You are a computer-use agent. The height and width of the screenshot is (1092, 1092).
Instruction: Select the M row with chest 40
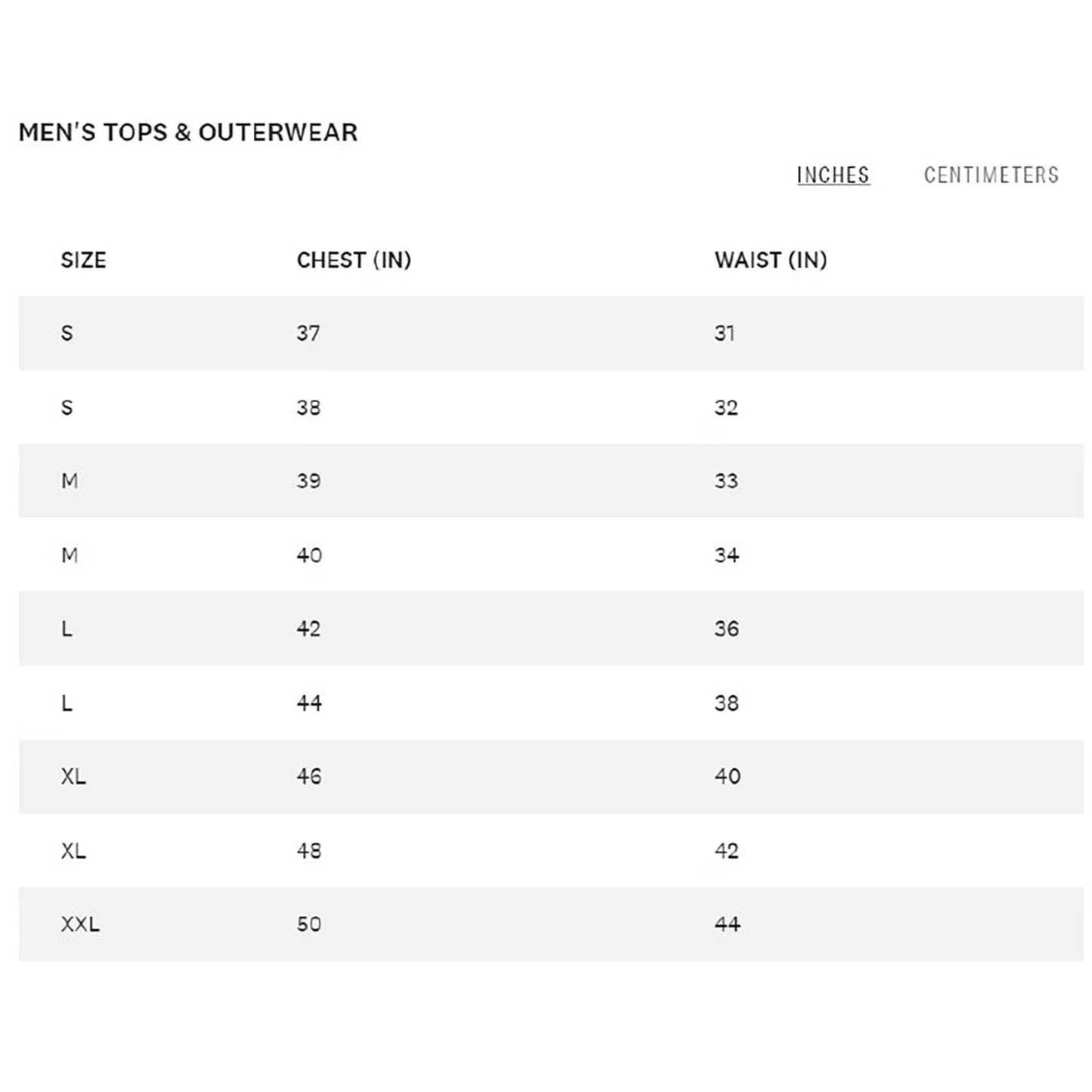[x=551, y=555]
